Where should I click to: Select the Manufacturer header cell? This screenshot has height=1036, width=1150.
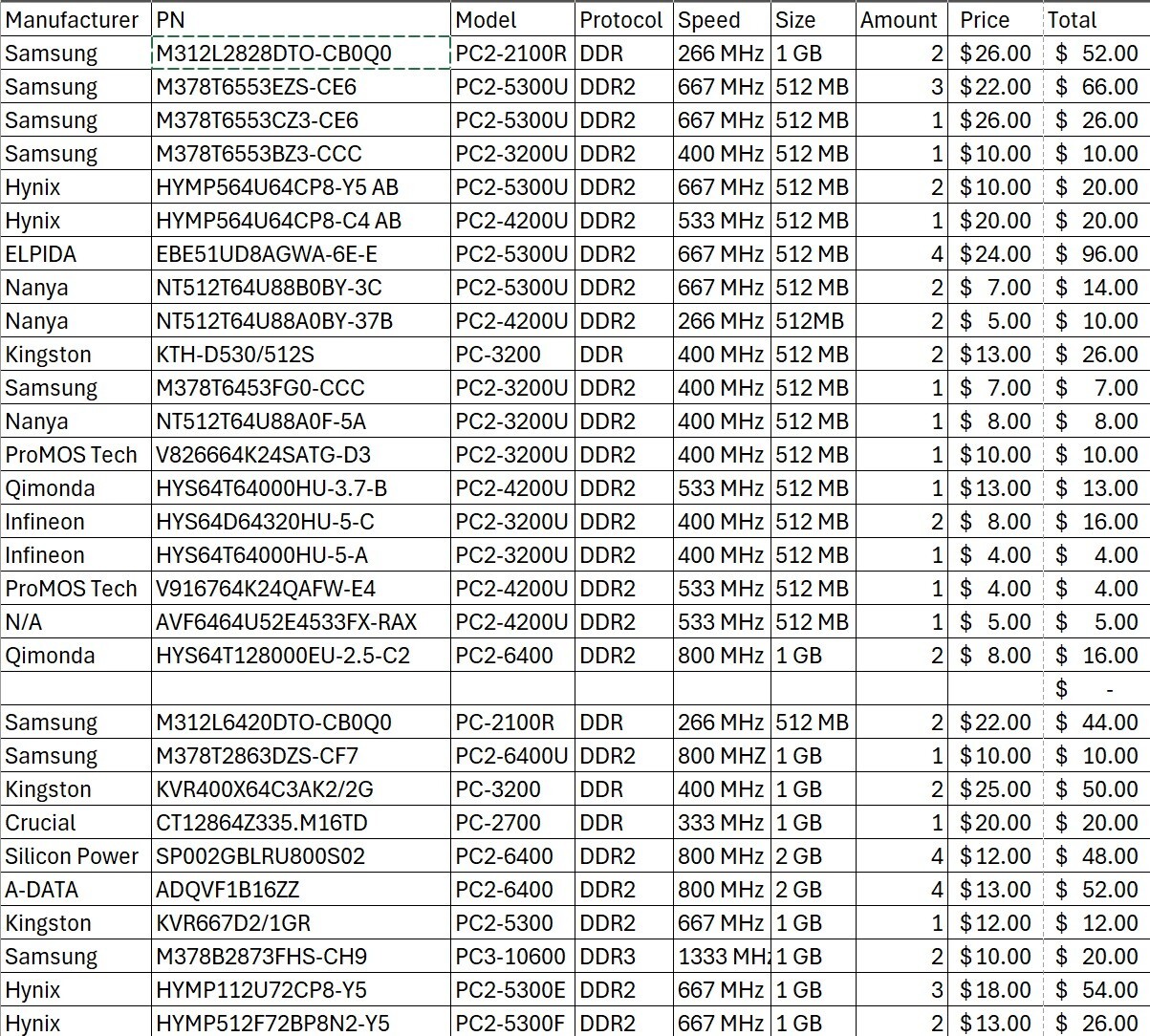click(76, 20)
